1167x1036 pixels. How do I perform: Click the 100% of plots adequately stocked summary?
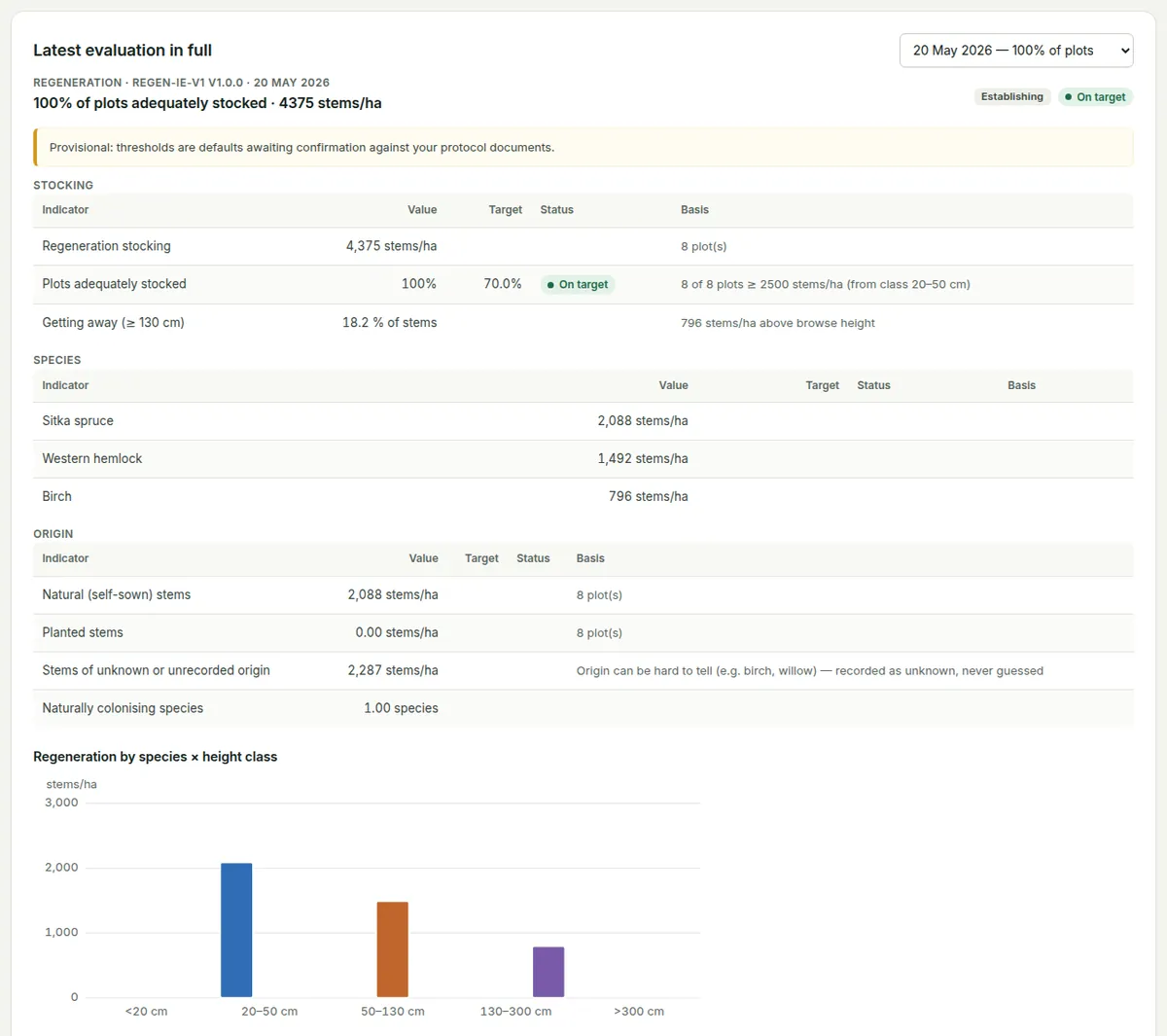[x=207, y=103]
